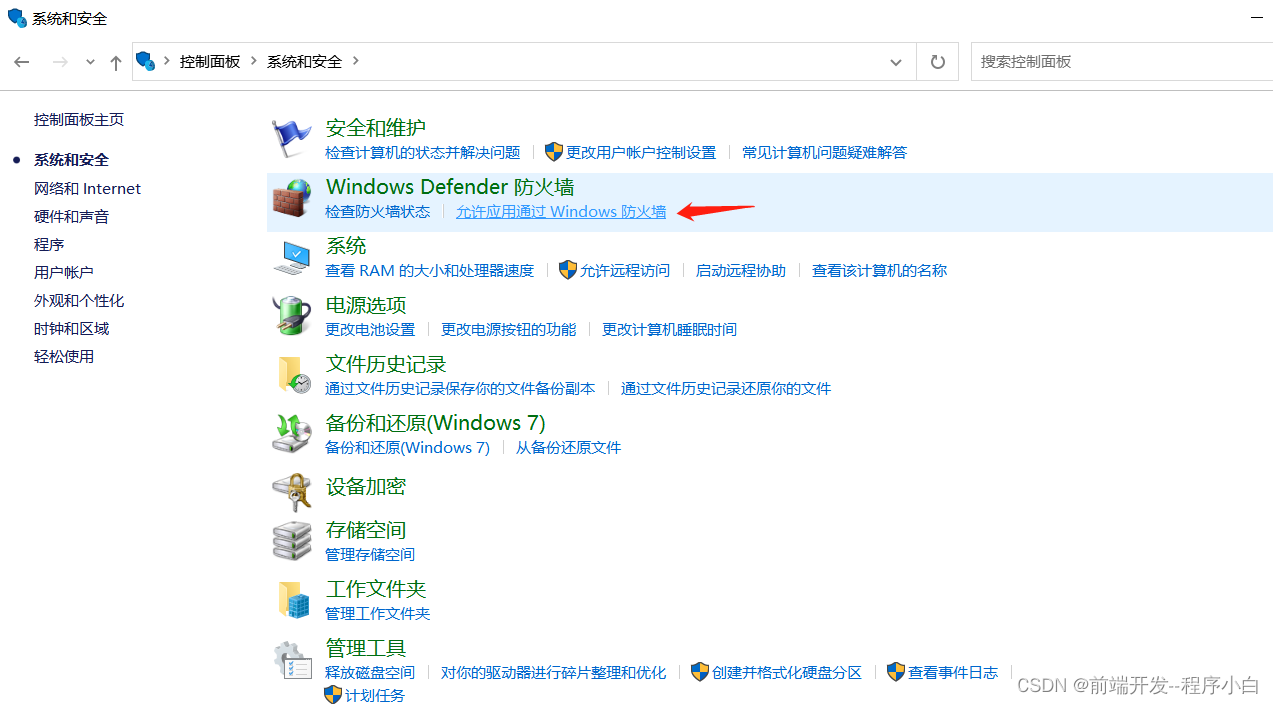Screen dimensions: 1273x704
Task: Click the System computer monitor icon
Action: (292, 258)
